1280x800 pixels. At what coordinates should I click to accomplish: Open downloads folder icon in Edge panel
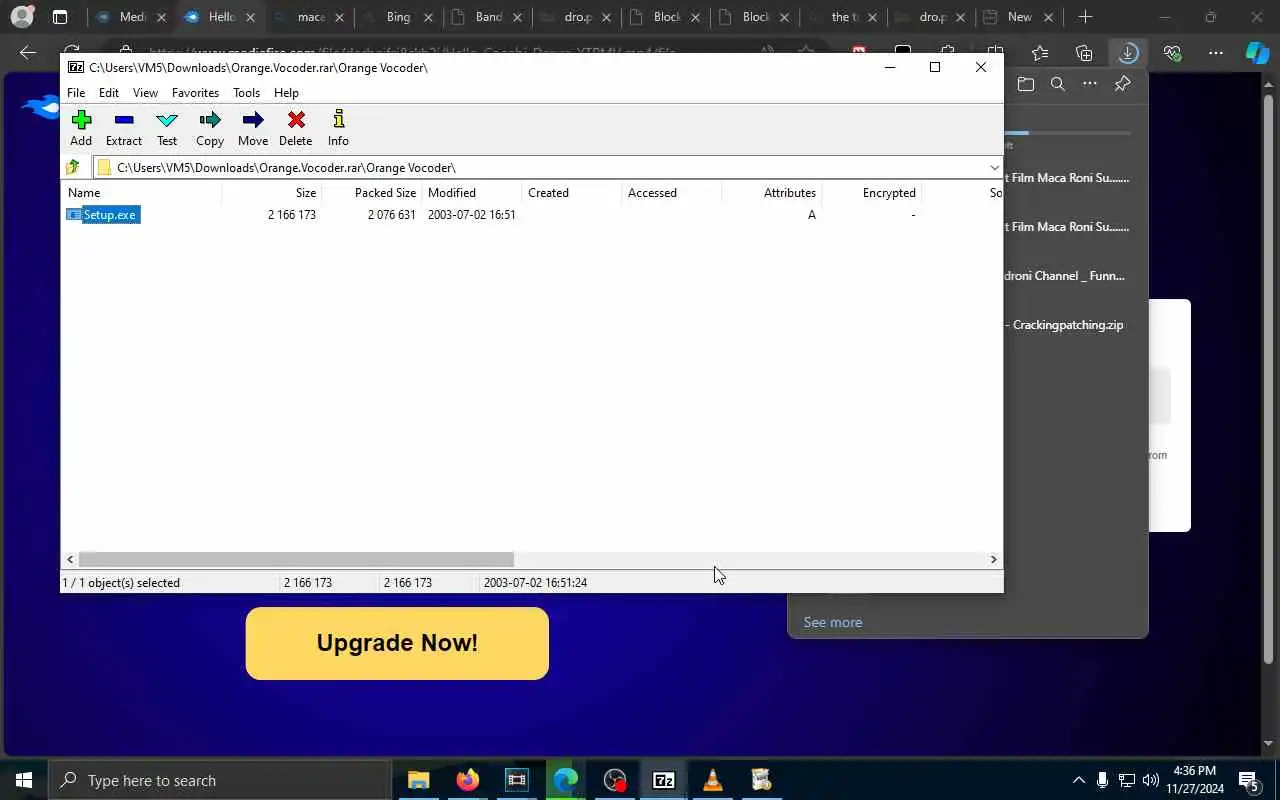(x=1025, y=84)
